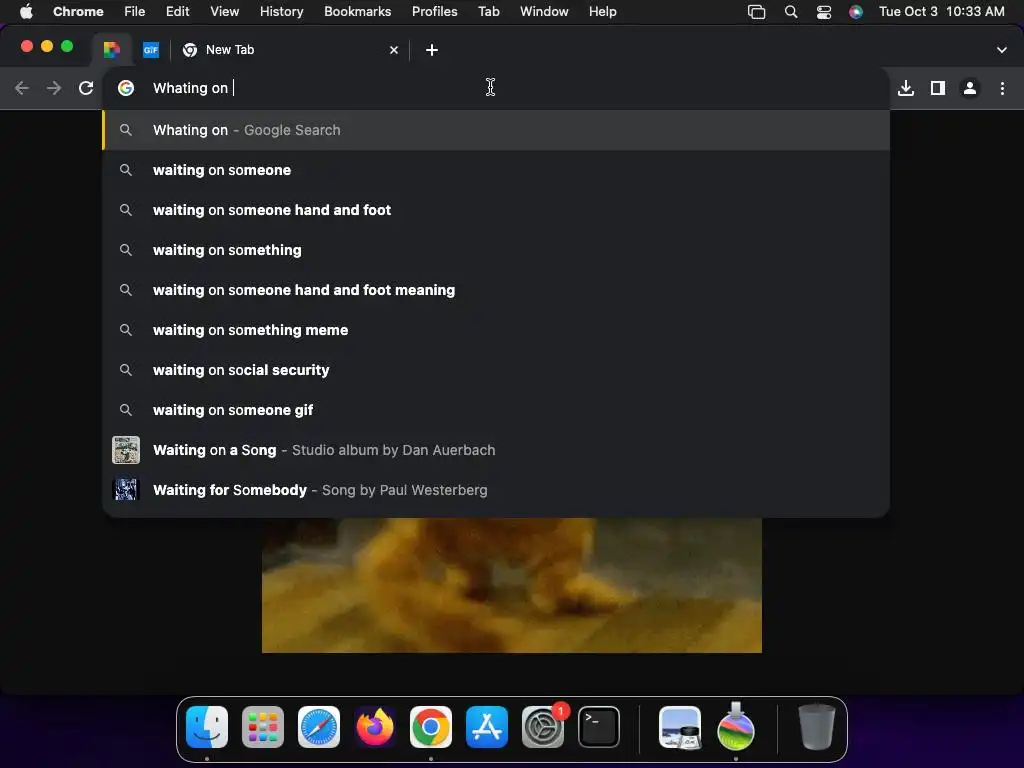Open the Chrome profile avatar icon

(970, 88)
